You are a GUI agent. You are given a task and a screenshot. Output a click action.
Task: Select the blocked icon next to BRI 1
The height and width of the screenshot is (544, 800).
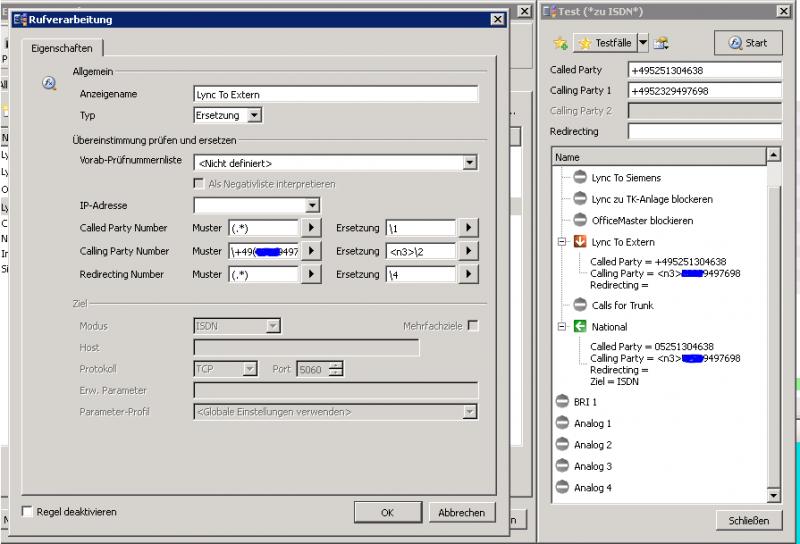[561, 402]
